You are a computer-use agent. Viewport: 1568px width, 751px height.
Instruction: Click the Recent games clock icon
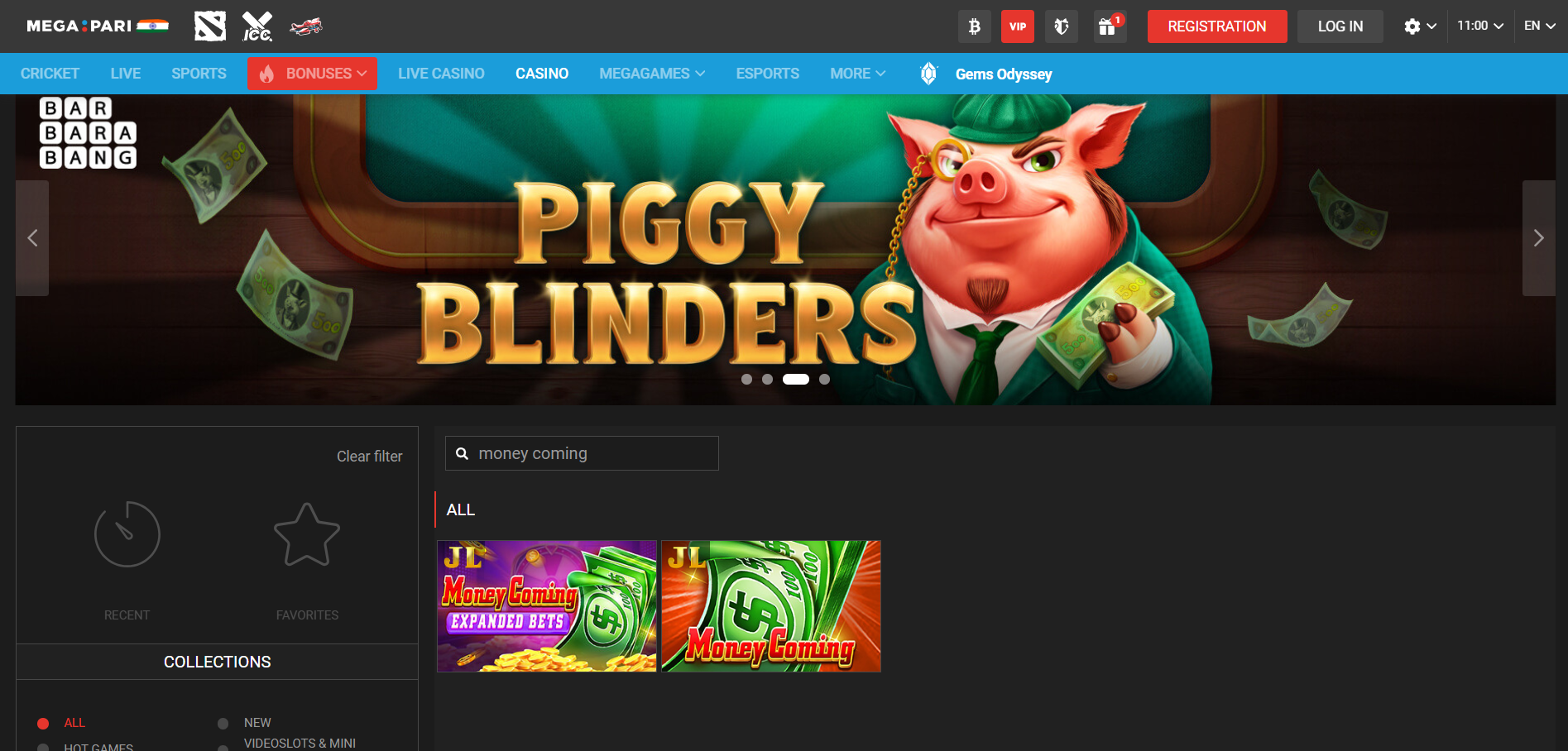coord(127,534)
